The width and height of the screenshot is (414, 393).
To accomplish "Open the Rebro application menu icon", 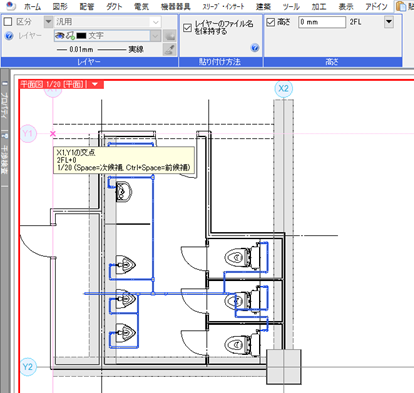I will pyautogui.click(x=11, y=6).
